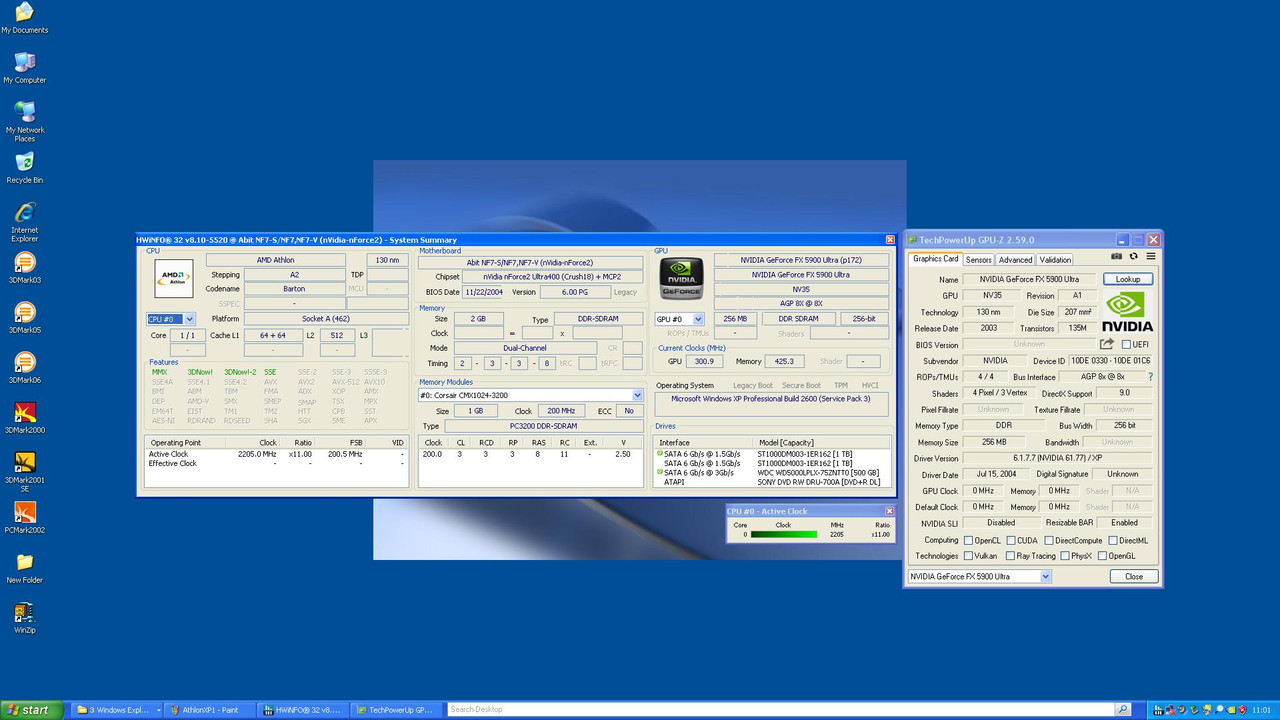Click the Bus Interface question mark
1280x720 pixels.
click(x=1150, y=377)
